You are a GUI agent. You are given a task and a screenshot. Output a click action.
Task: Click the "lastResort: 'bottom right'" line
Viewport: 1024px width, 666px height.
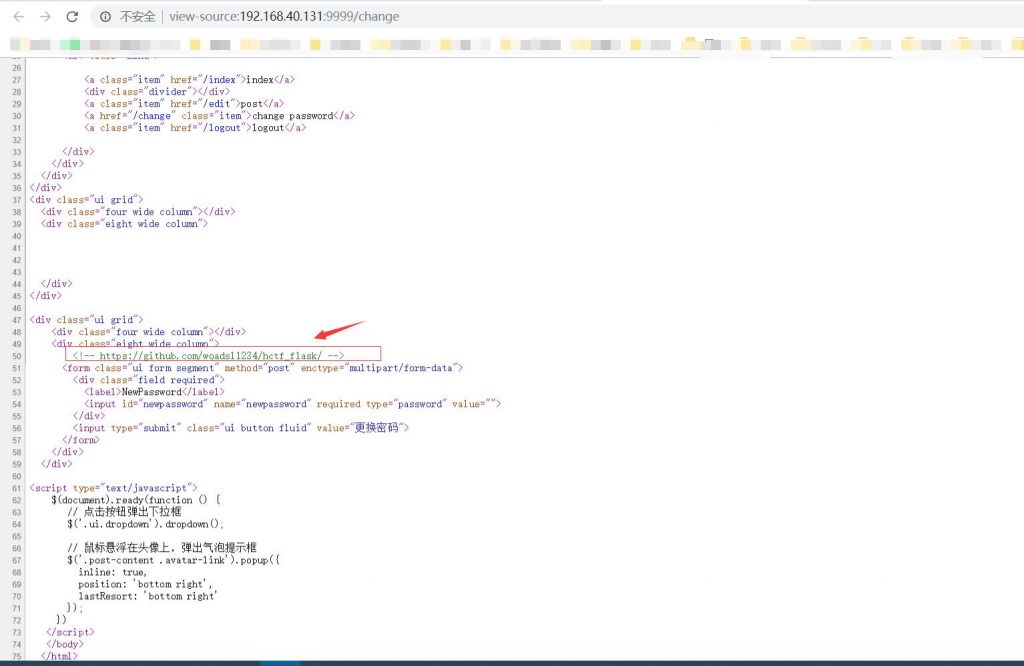point(148,596)
